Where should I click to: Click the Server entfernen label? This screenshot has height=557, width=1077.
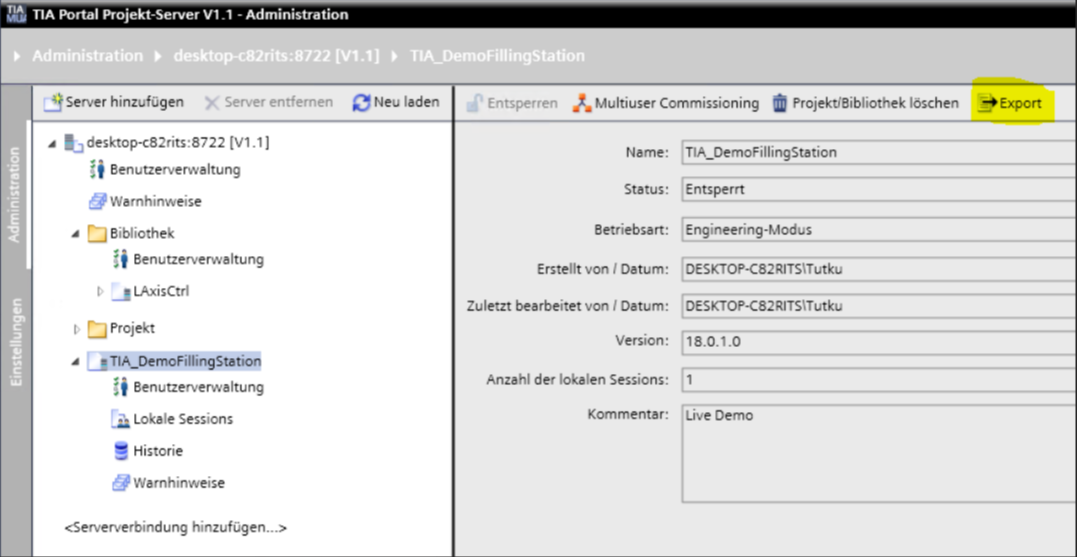(x=279, y=103)
